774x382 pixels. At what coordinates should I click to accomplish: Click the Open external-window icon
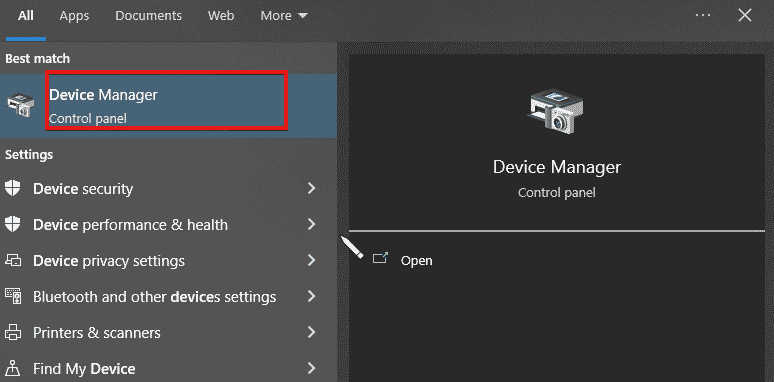(x=380, y=258)
